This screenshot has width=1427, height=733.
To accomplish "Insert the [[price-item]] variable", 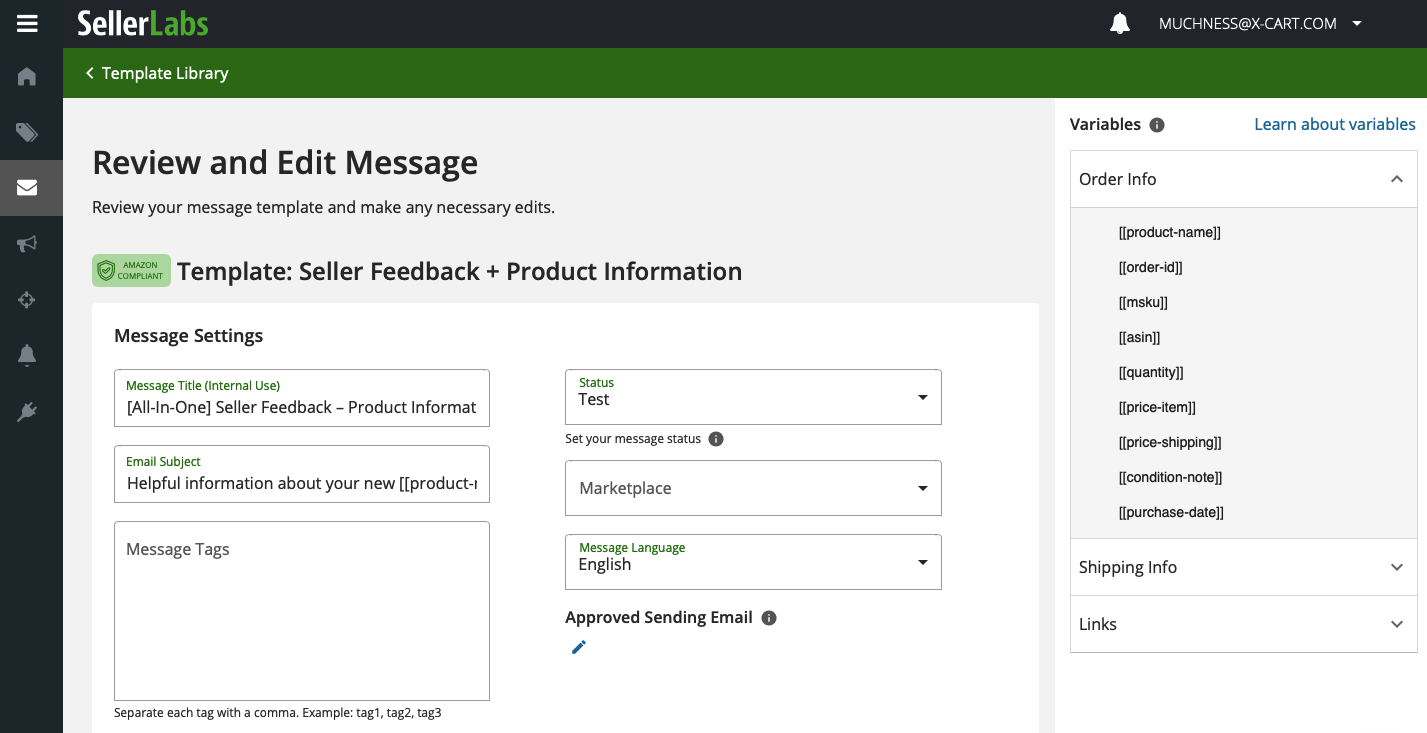I will pyautogui.click(x=1157, y=407).
